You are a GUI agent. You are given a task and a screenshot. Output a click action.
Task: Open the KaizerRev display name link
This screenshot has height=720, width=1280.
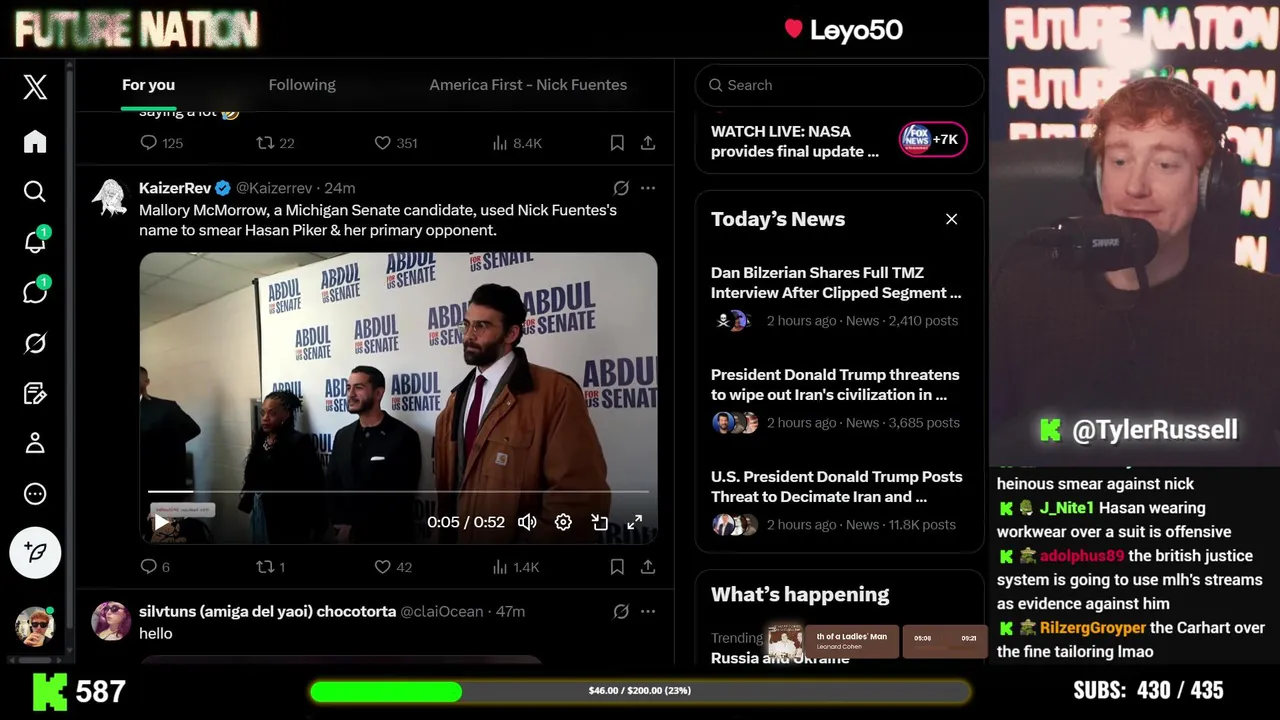[x=175, y=188]
